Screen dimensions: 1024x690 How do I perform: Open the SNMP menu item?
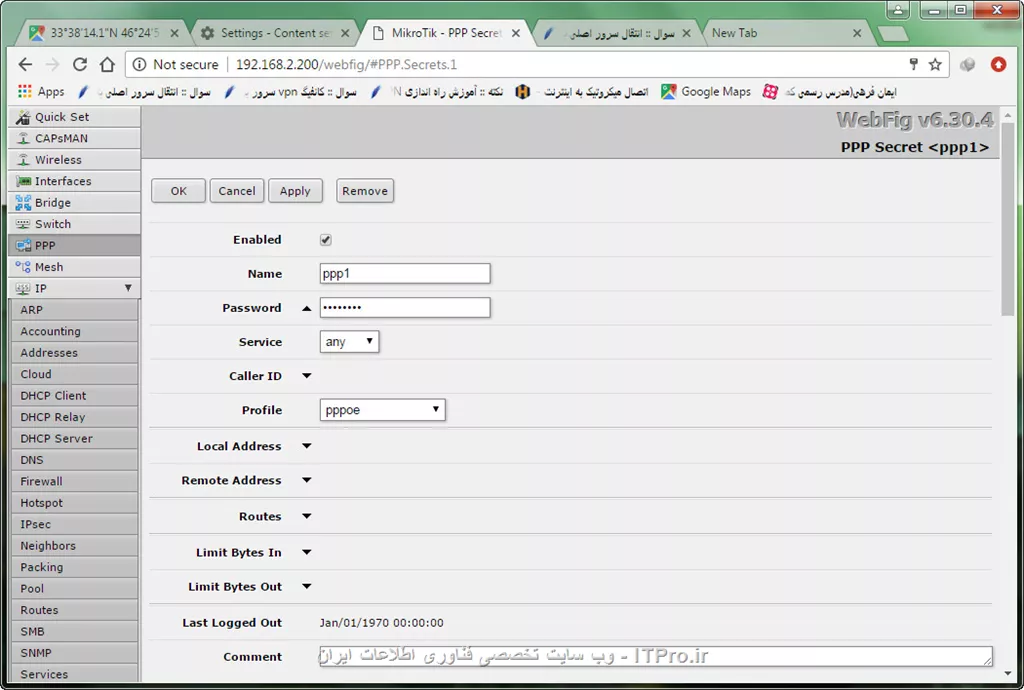click(x=74, y=653)
